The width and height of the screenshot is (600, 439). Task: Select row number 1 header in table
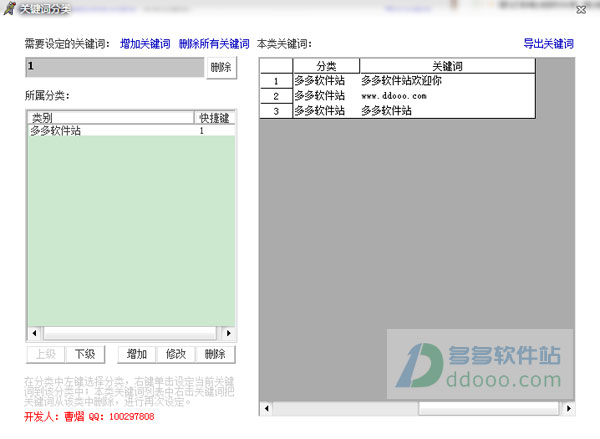(x=276, y=81)
